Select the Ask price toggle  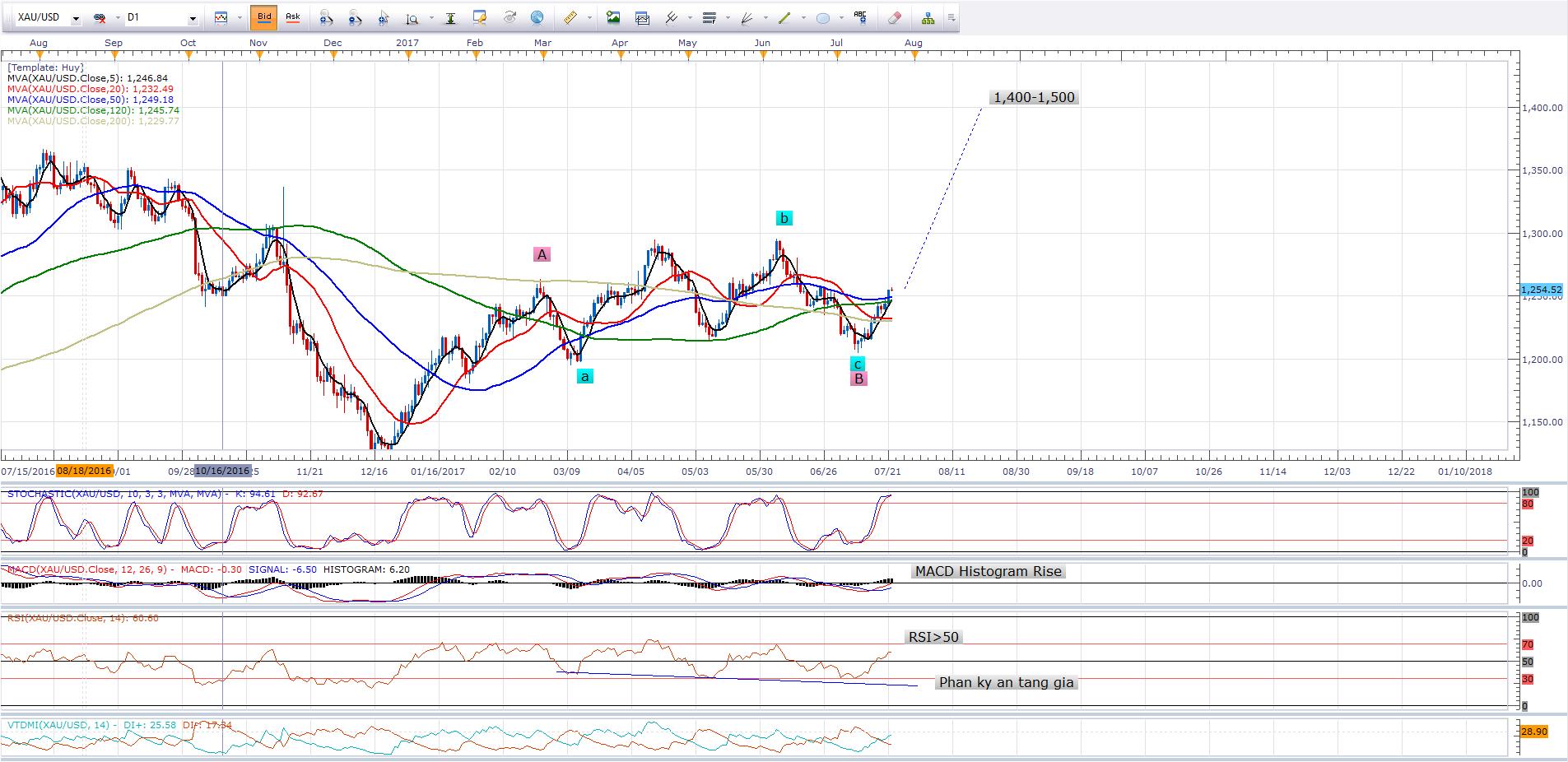pyautogui.click(x=292, y=17)
